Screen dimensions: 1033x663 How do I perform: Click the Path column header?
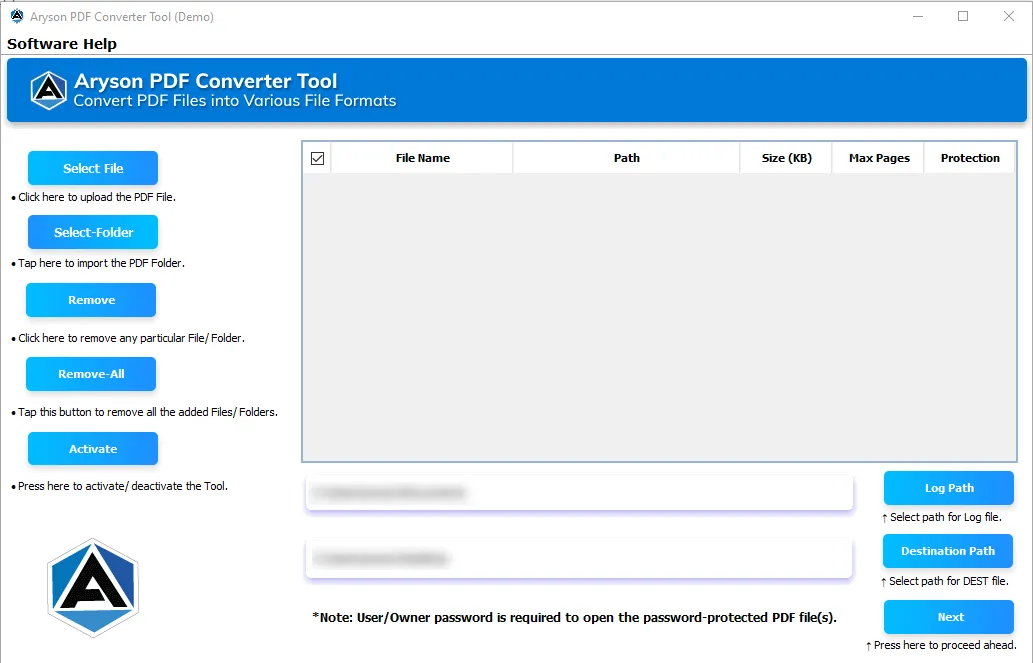pos(627,158)
